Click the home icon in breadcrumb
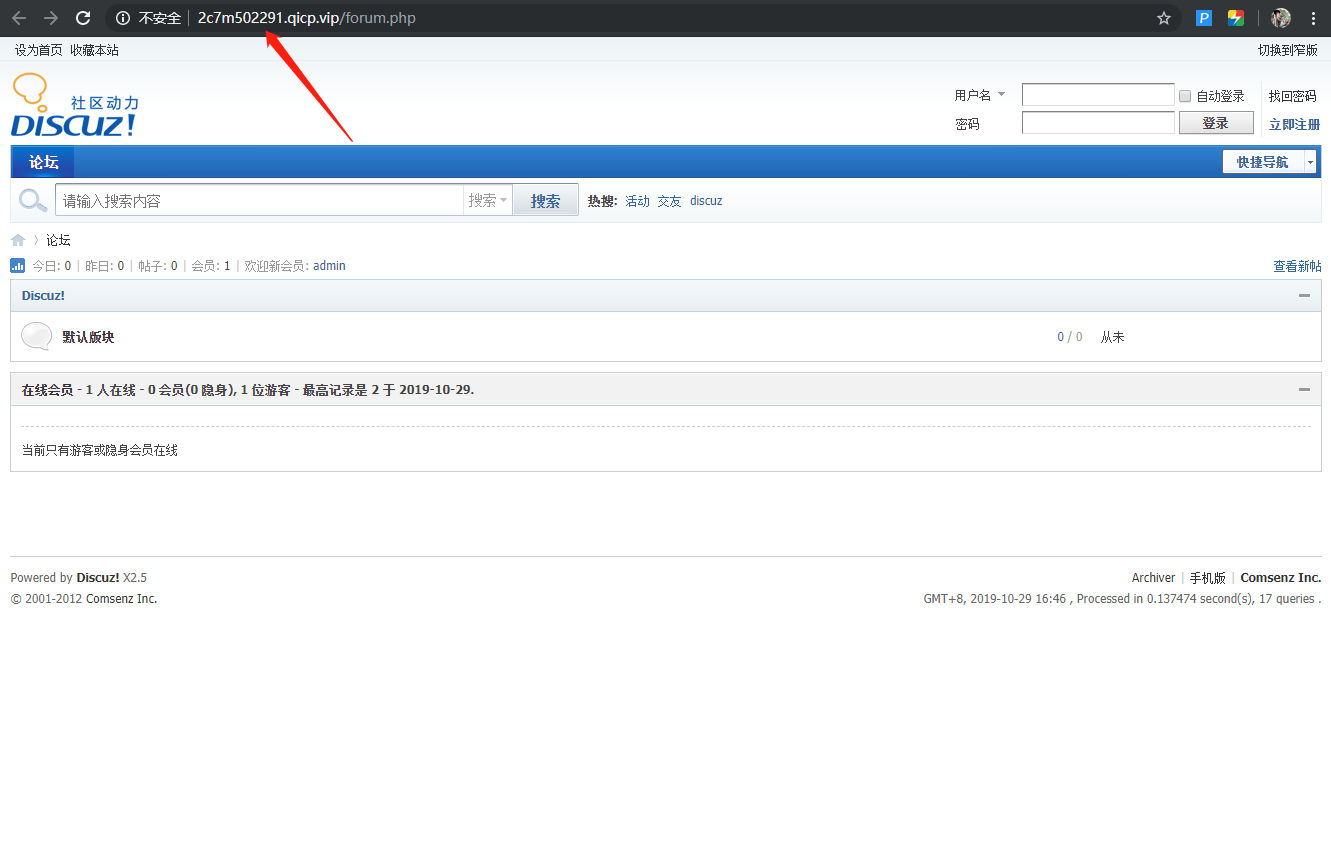Viewport: 1331px width, 864px height. click(x=18, y=240)
